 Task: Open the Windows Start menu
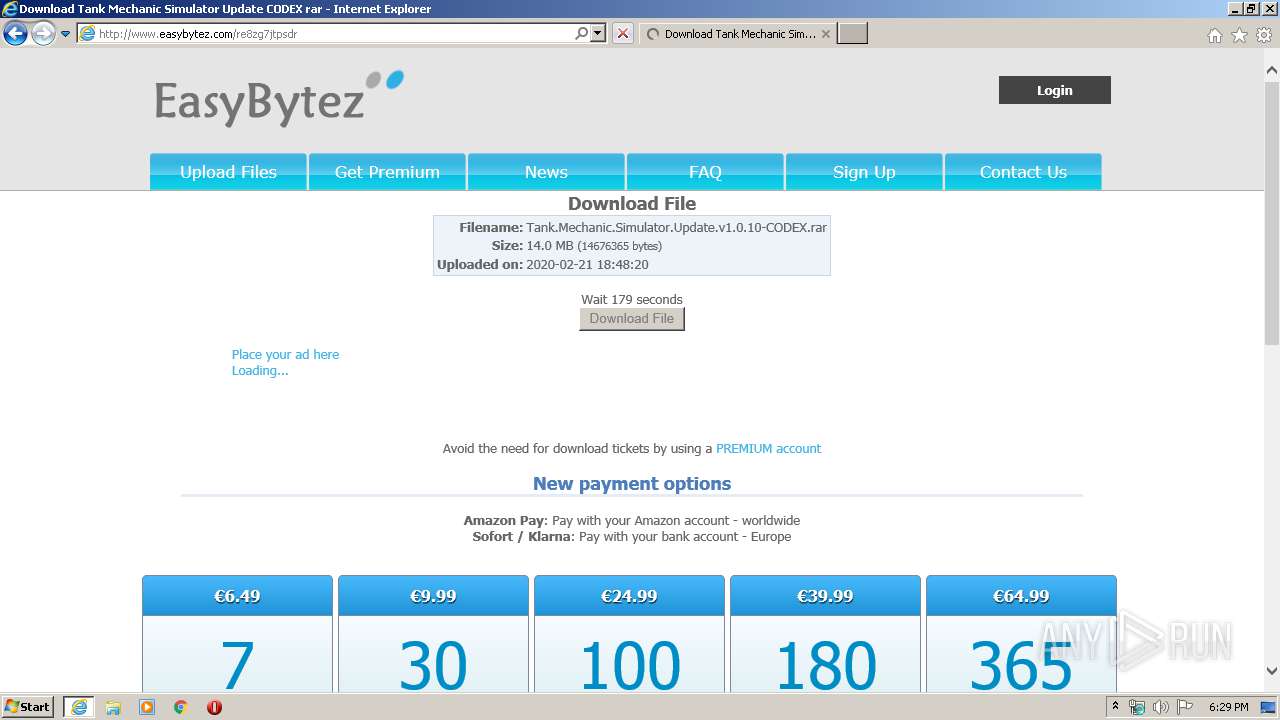coord(29,706)
